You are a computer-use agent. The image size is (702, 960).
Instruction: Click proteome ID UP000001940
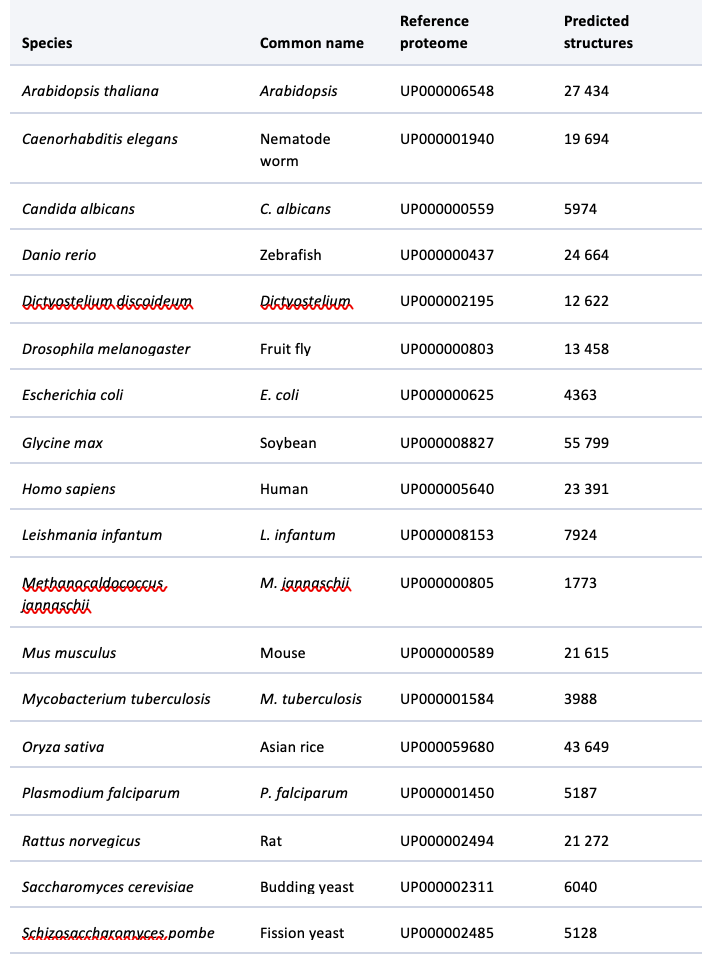click(x=447, y=139)
